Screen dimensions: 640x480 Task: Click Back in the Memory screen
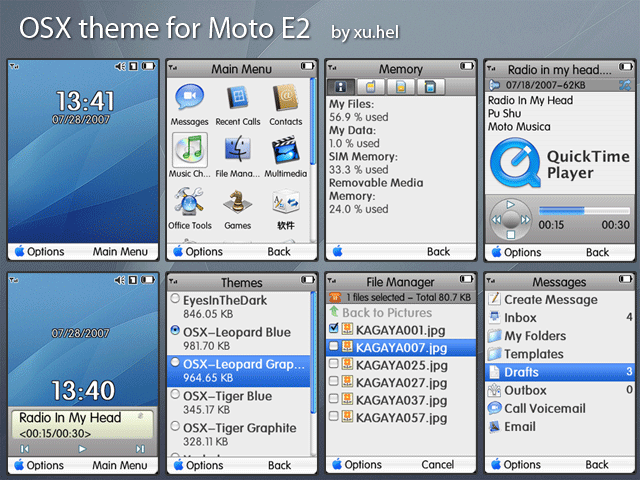(x=438, y=251)
